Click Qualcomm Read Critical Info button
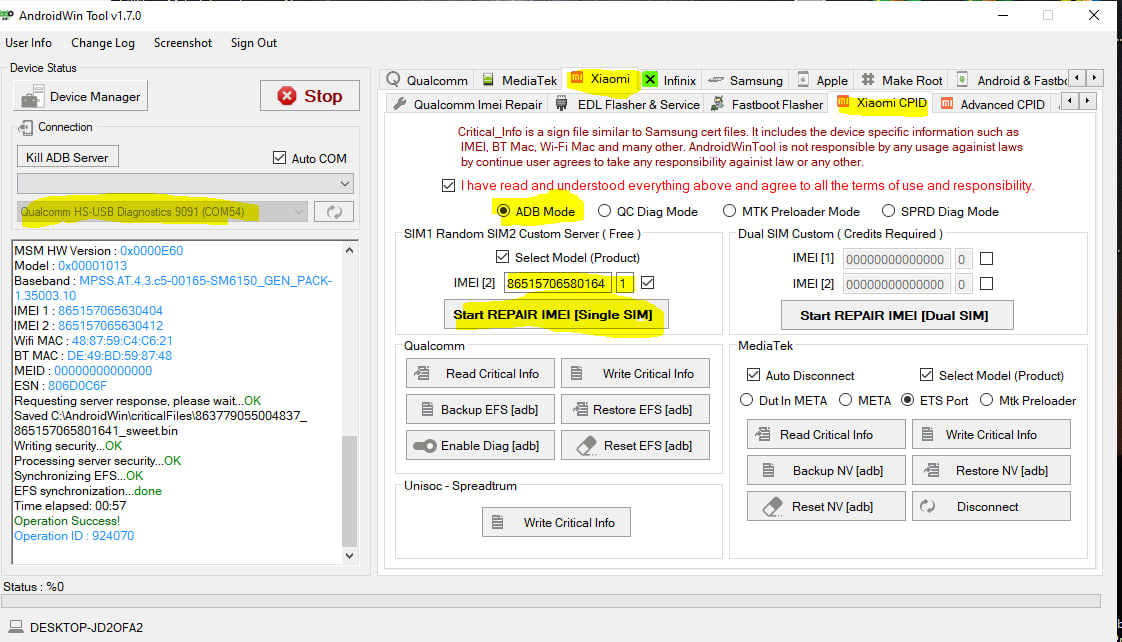This screenshot has height=642, width=1122. (x=480, y=374)
